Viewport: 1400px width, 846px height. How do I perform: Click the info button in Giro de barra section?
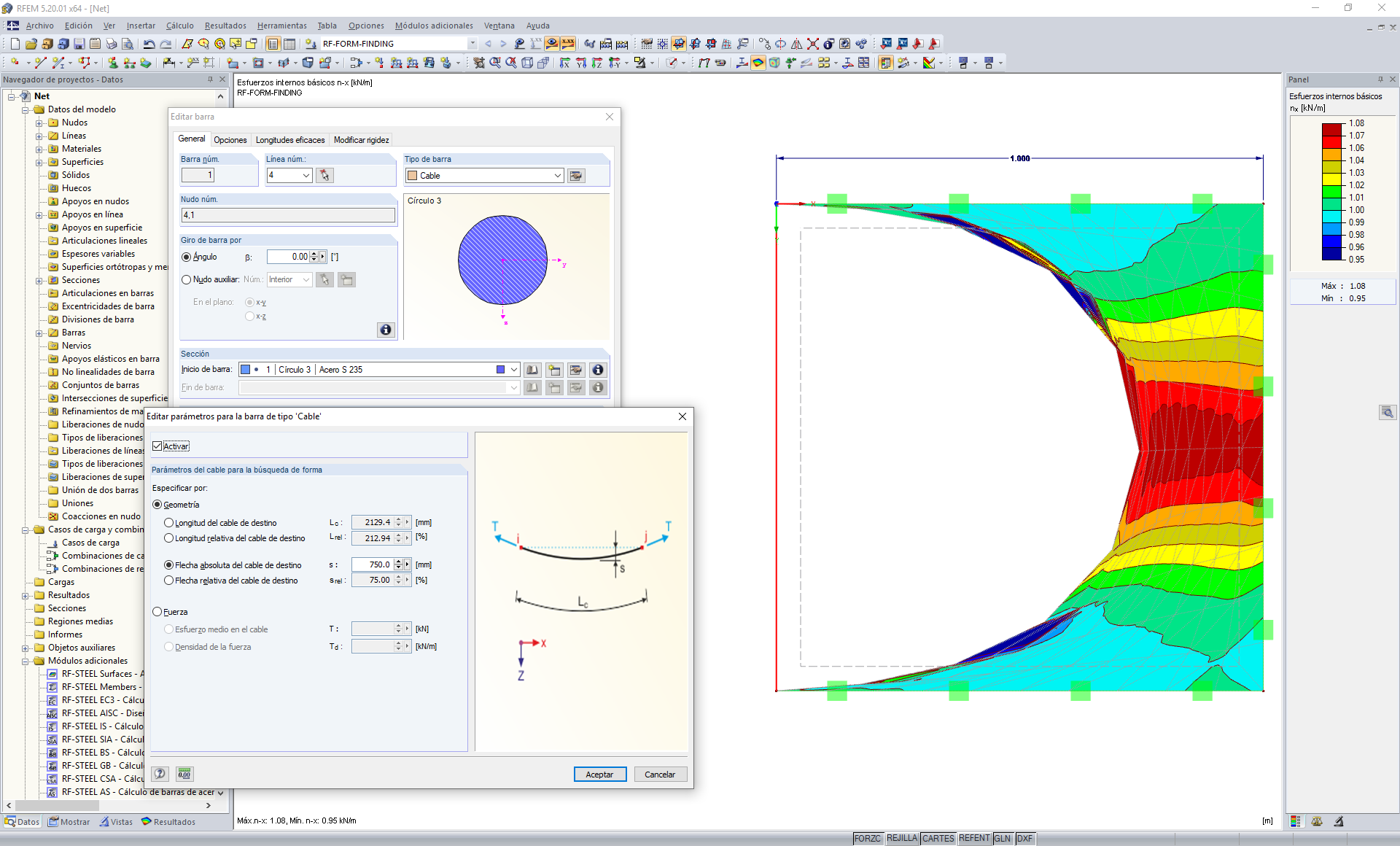(385, 330)
